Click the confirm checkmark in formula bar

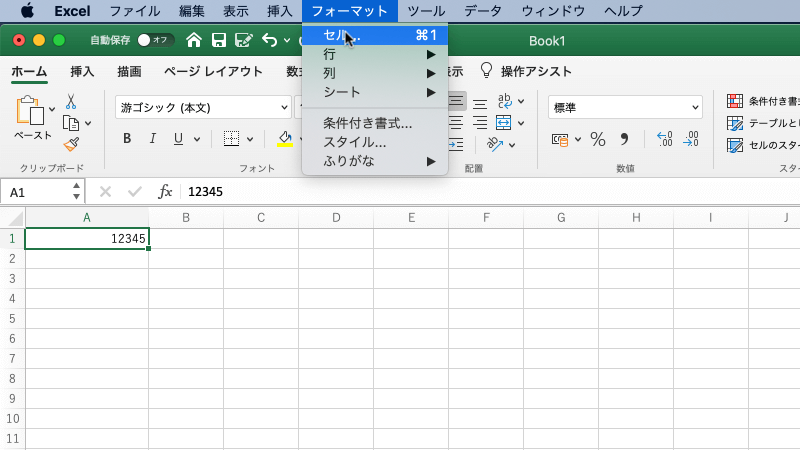tap(135, 192)
